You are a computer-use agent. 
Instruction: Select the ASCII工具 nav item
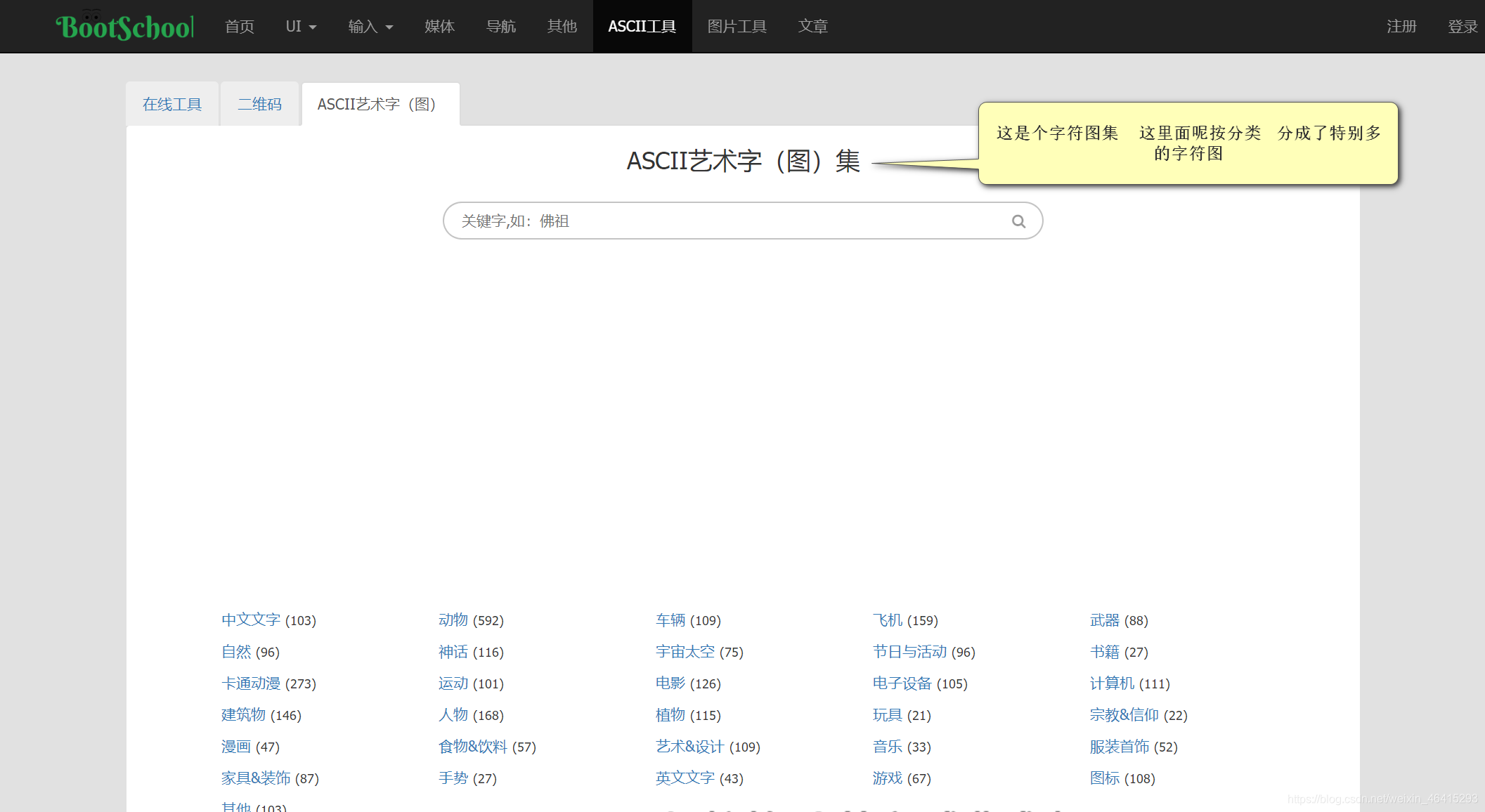coord(642,26)
